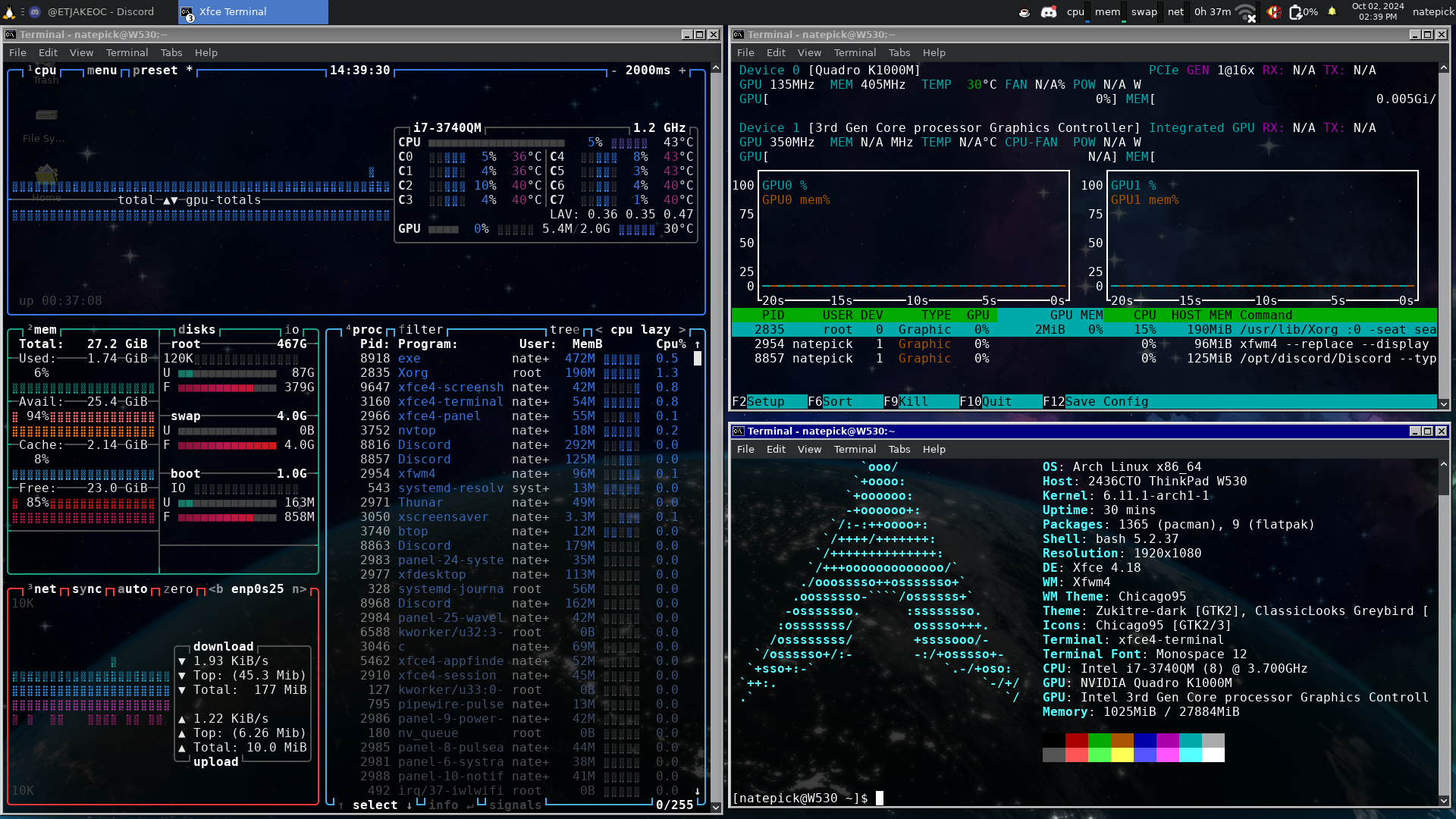The image size is (1456, 819).
Task: Toggle btop mem box header
Action: [x=42, y=330]
